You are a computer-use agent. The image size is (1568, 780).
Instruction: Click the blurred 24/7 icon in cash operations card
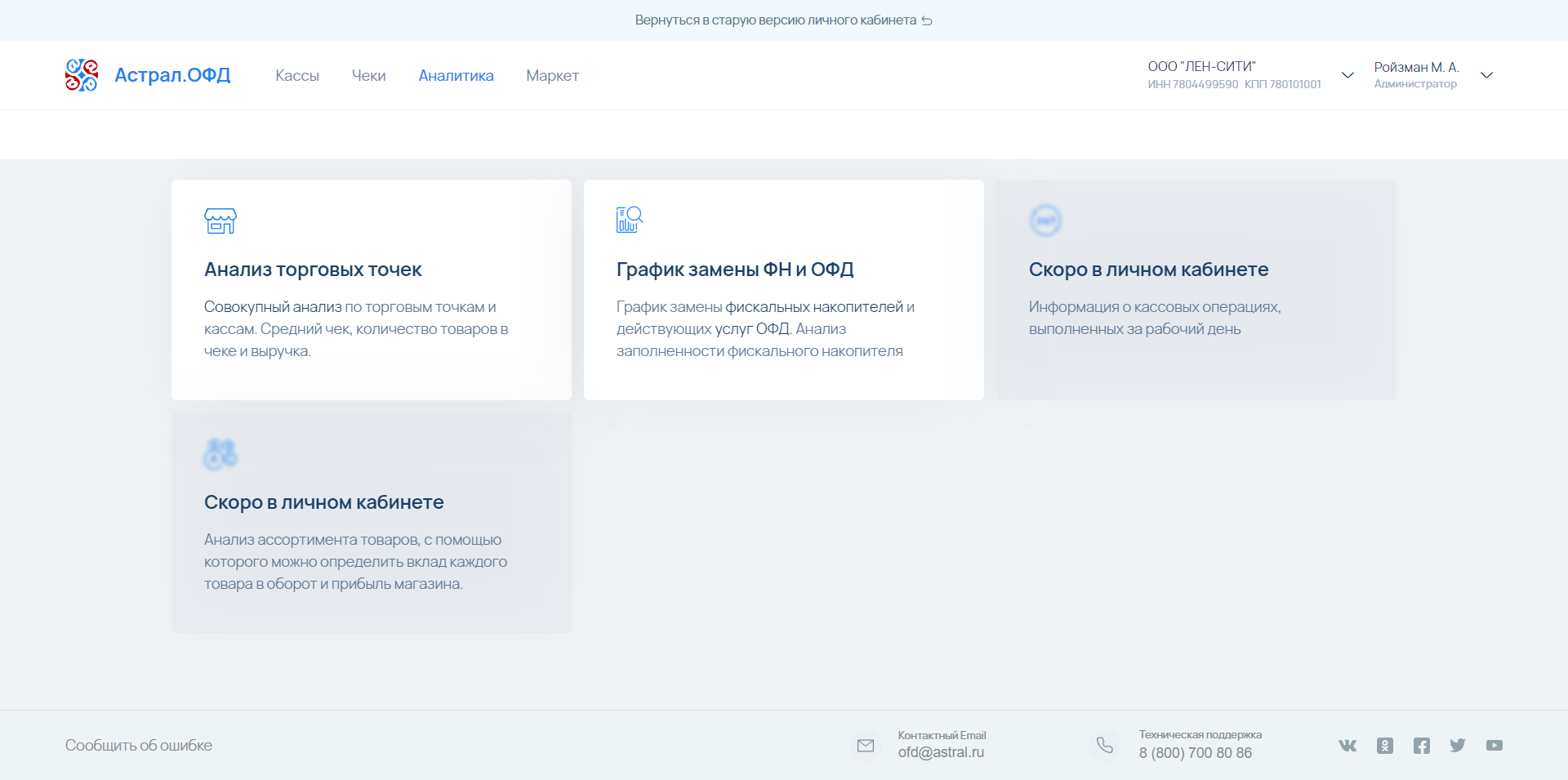click(1045, 221)
